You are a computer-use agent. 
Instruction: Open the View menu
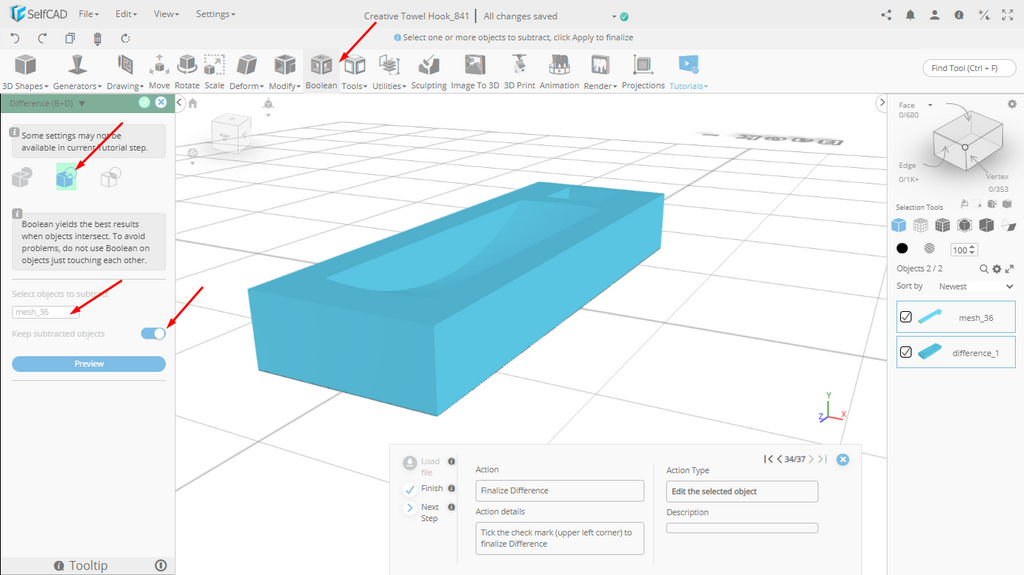pyautogui.click(x=167, y=14)
